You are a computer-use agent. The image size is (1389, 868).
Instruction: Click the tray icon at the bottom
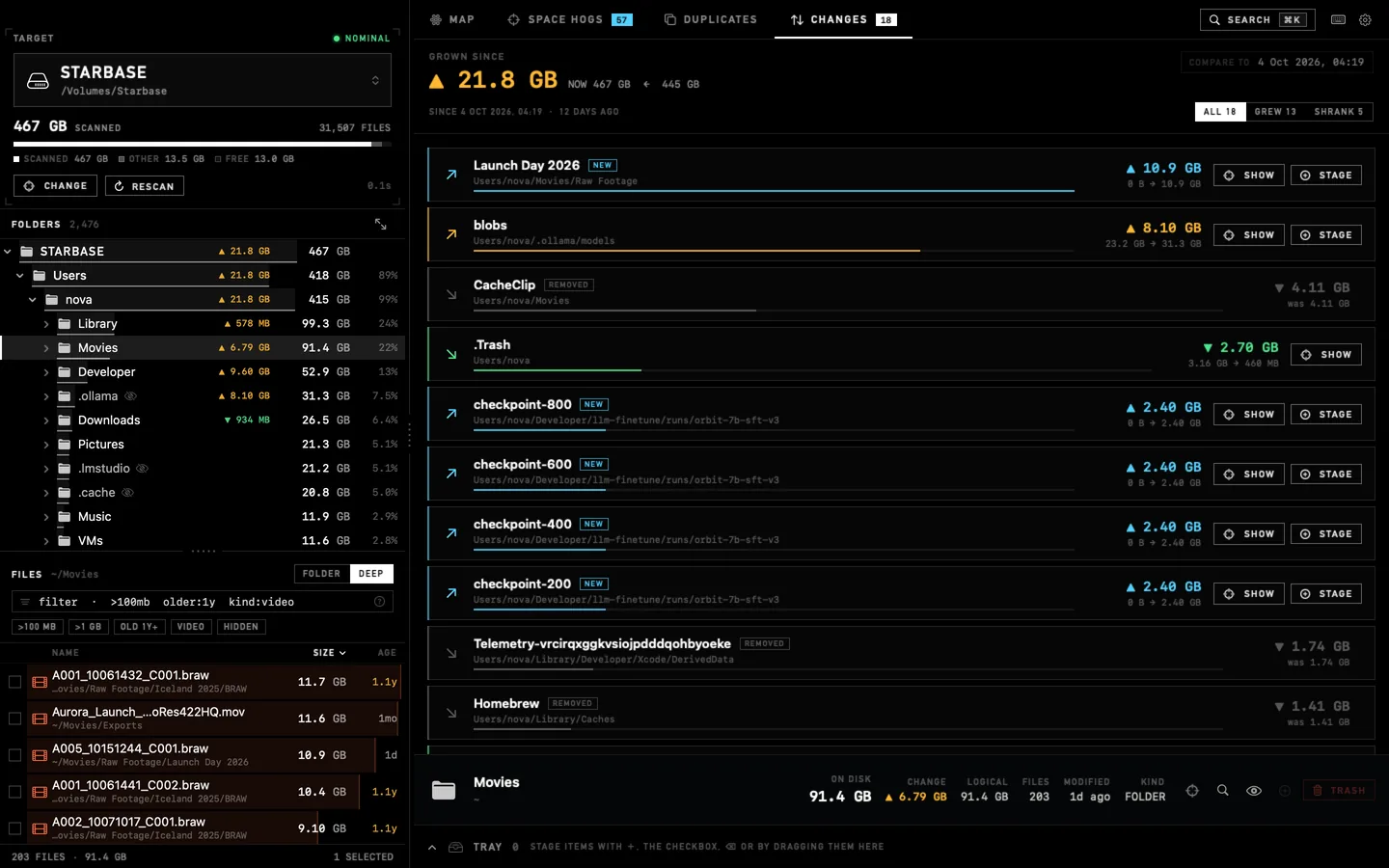pos(455,847)
